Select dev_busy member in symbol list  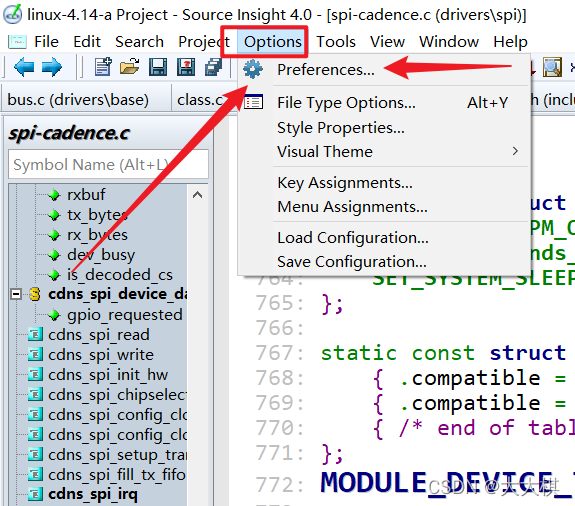[x=101, y=254]
